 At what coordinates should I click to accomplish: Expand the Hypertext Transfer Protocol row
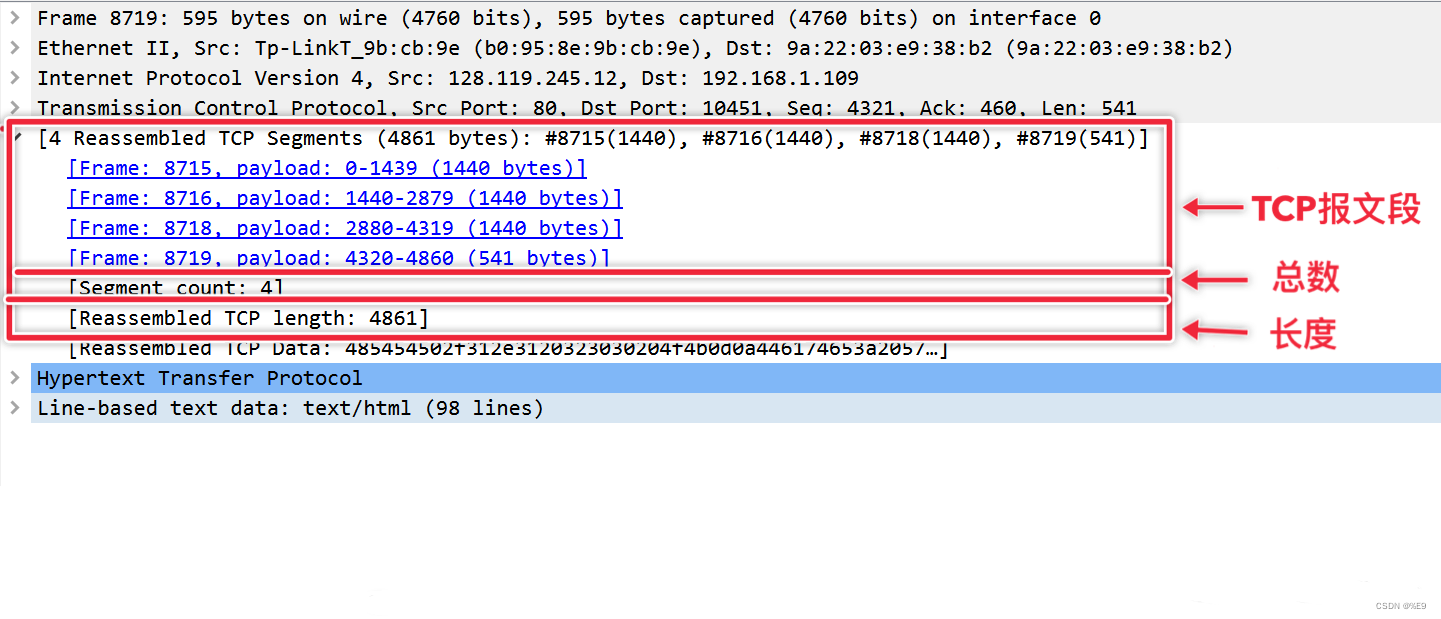tap(14, 378)
